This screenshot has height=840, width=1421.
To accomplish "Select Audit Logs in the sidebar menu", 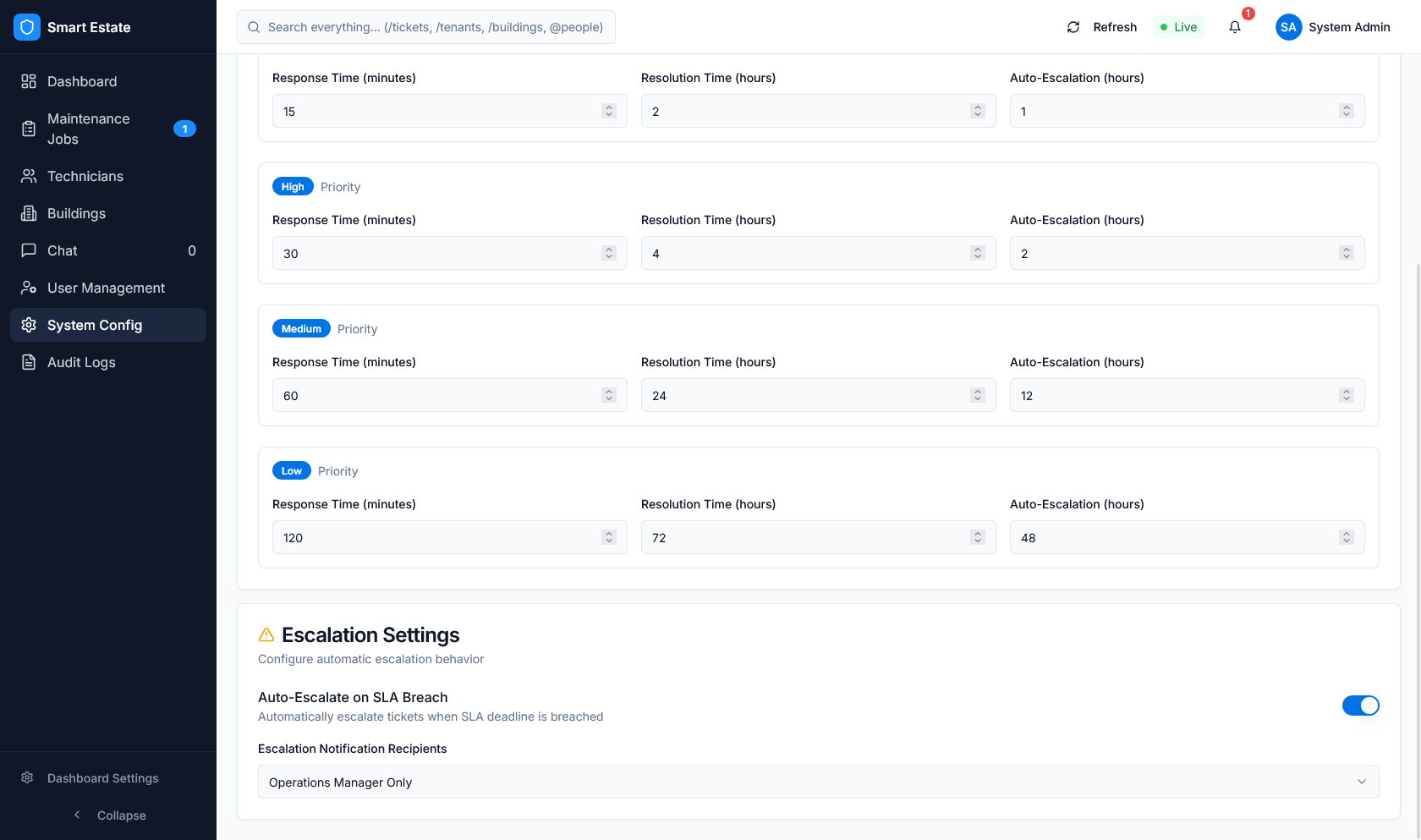I will point(81,362).
